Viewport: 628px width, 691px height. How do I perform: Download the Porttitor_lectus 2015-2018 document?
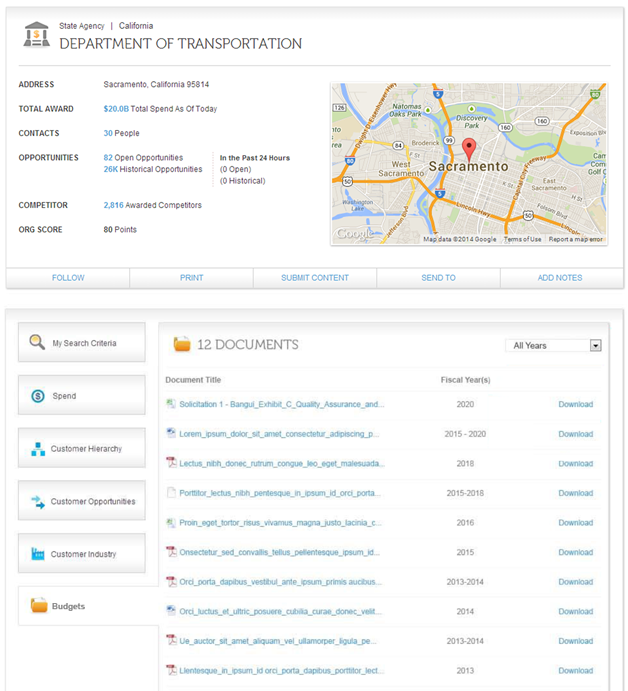click(576, 493)
